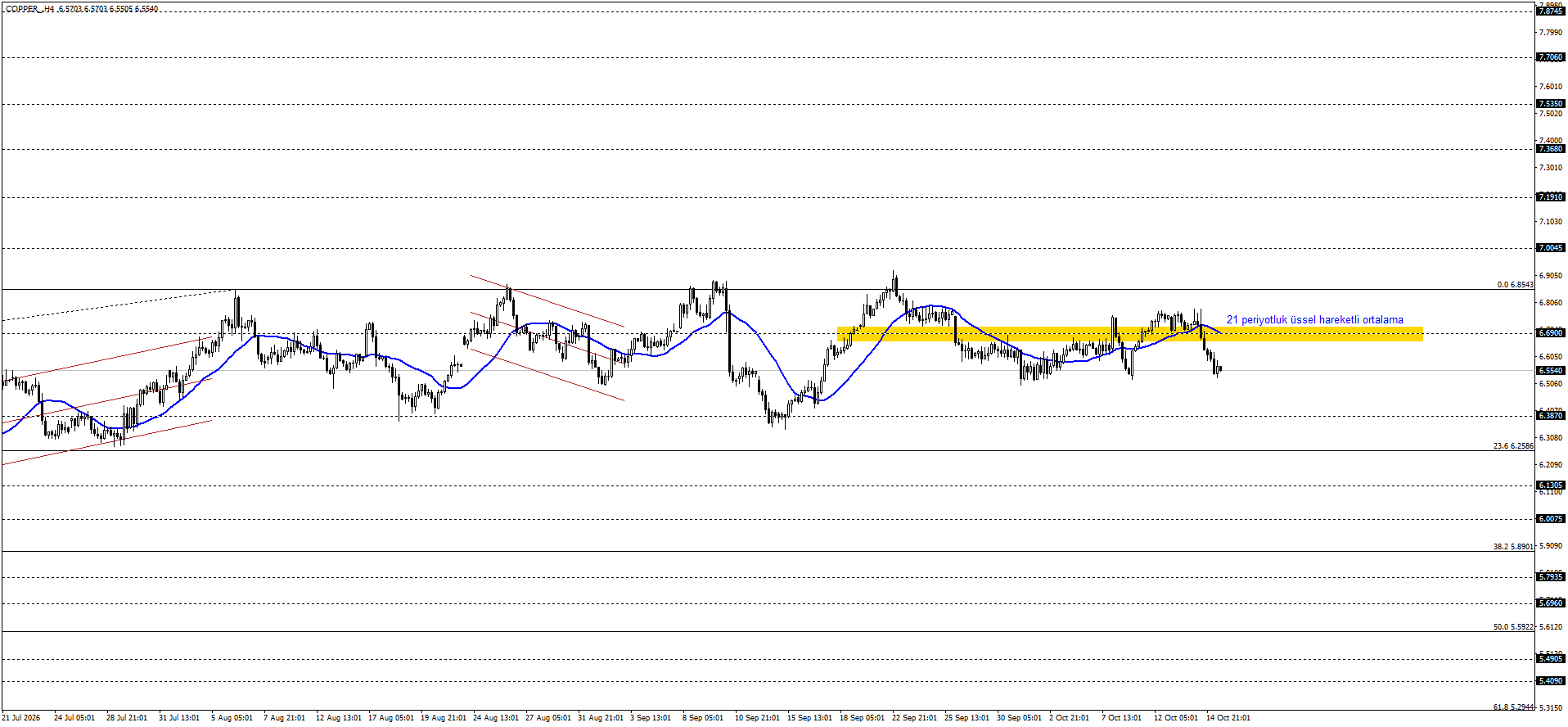Click the '12 Oct 05:01' time label
1568x727 pixels.
(1176, 718)
